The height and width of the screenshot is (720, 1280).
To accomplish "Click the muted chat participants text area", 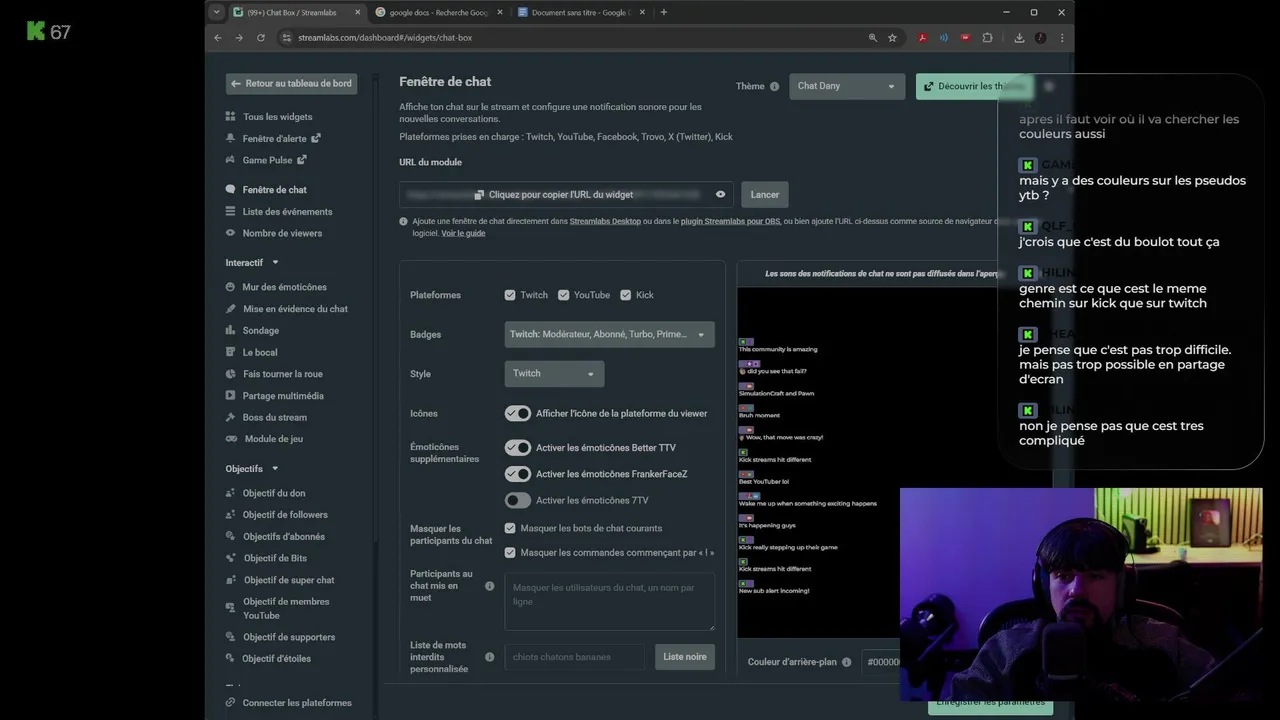I will click(x=610, y=601).
